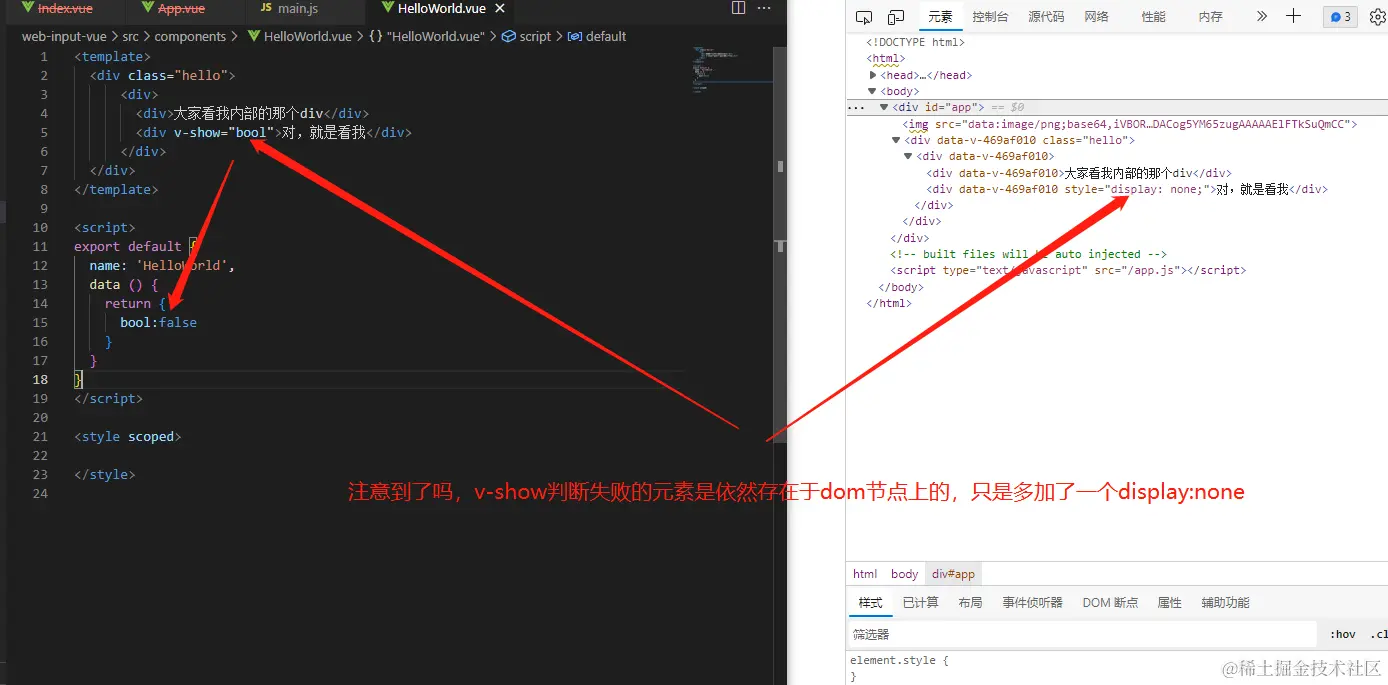Switch to the 属性 pane
Image resolution: width=1388 pixels, height=685 pixels.
coord(1169,602)
